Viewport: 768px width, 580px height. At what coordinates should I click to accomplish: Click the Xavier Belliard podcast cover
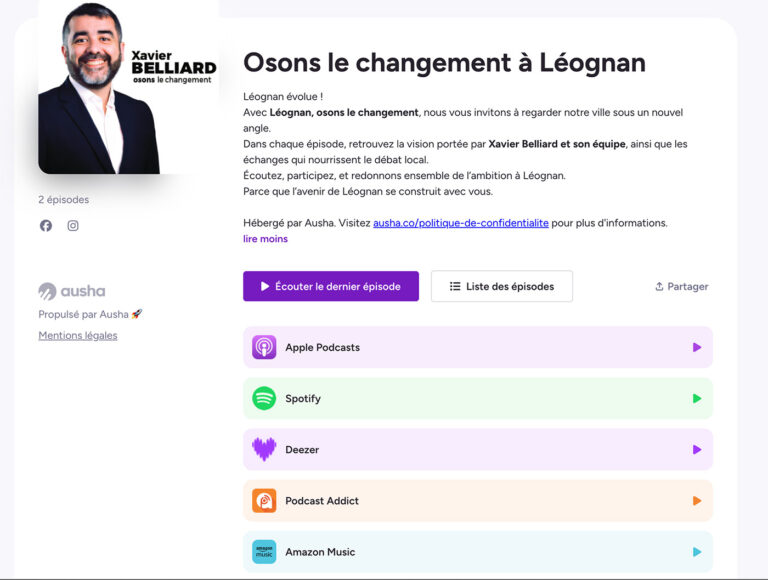pos(128,86)
